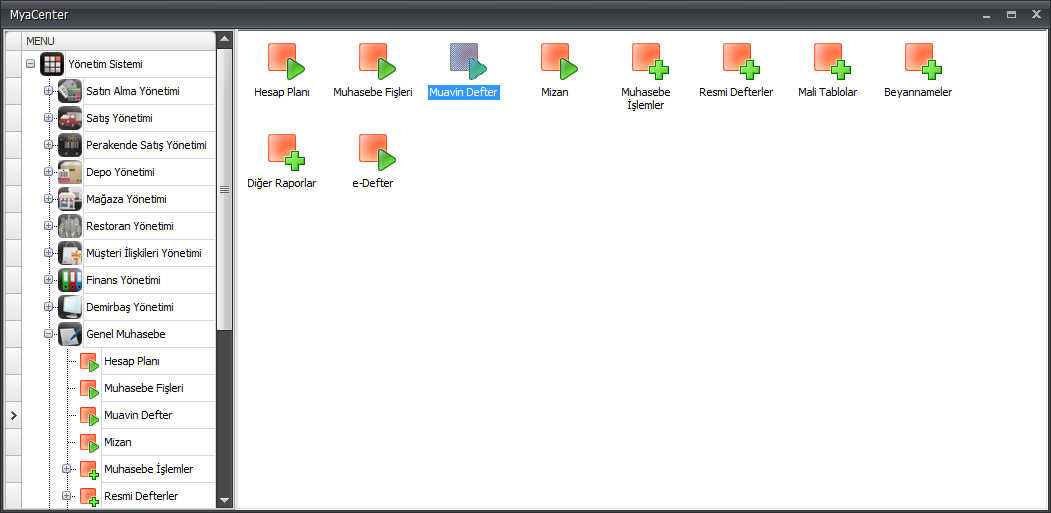The height and width of the screenshot is (513, 1051).
Task: Collapse the Yönetim Sistemi root node
Action: (30, 64)
